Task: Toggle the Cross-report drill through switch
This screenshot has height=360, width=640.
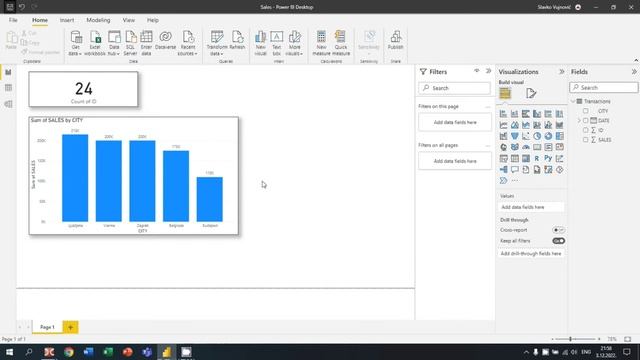Action: (x=558, y=230)
